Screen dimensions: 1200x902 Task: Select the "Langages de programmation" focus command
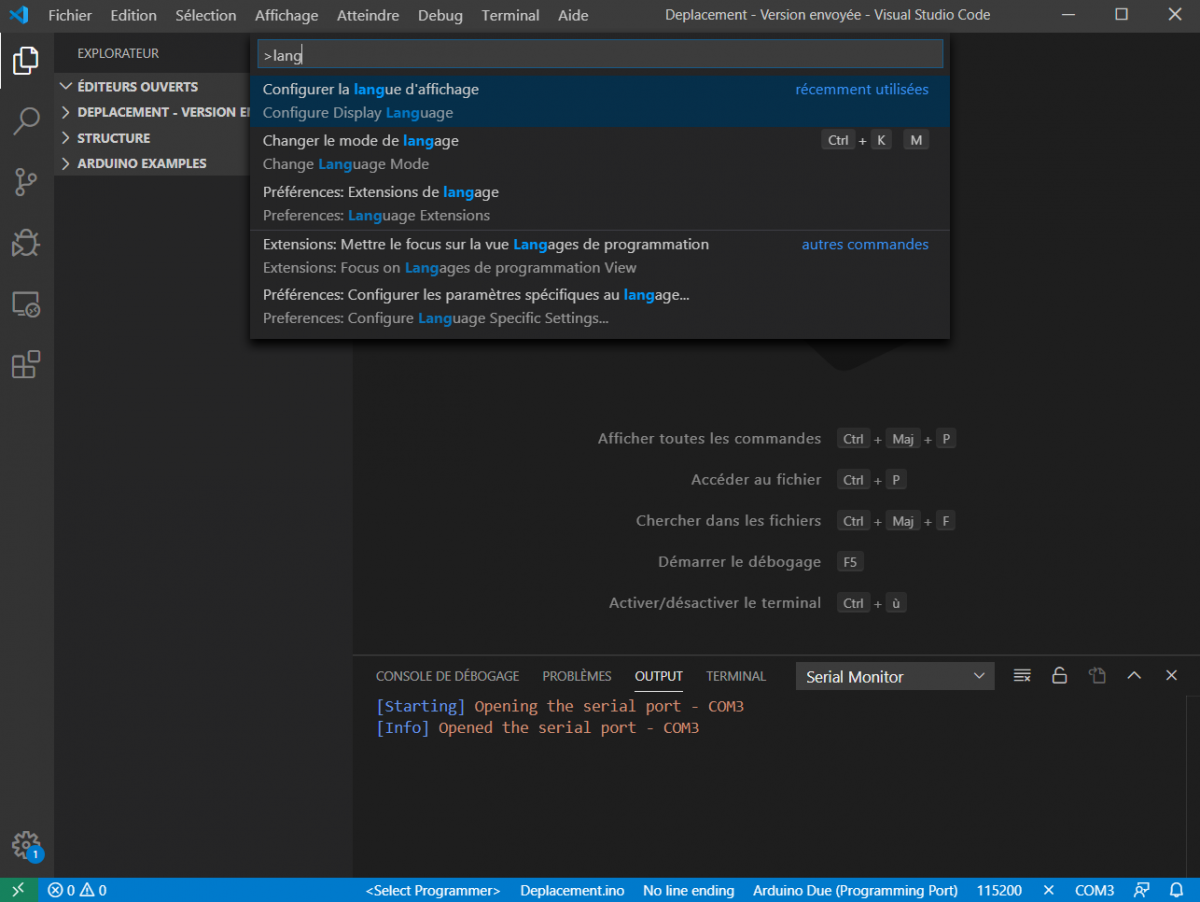coord(600,256)
